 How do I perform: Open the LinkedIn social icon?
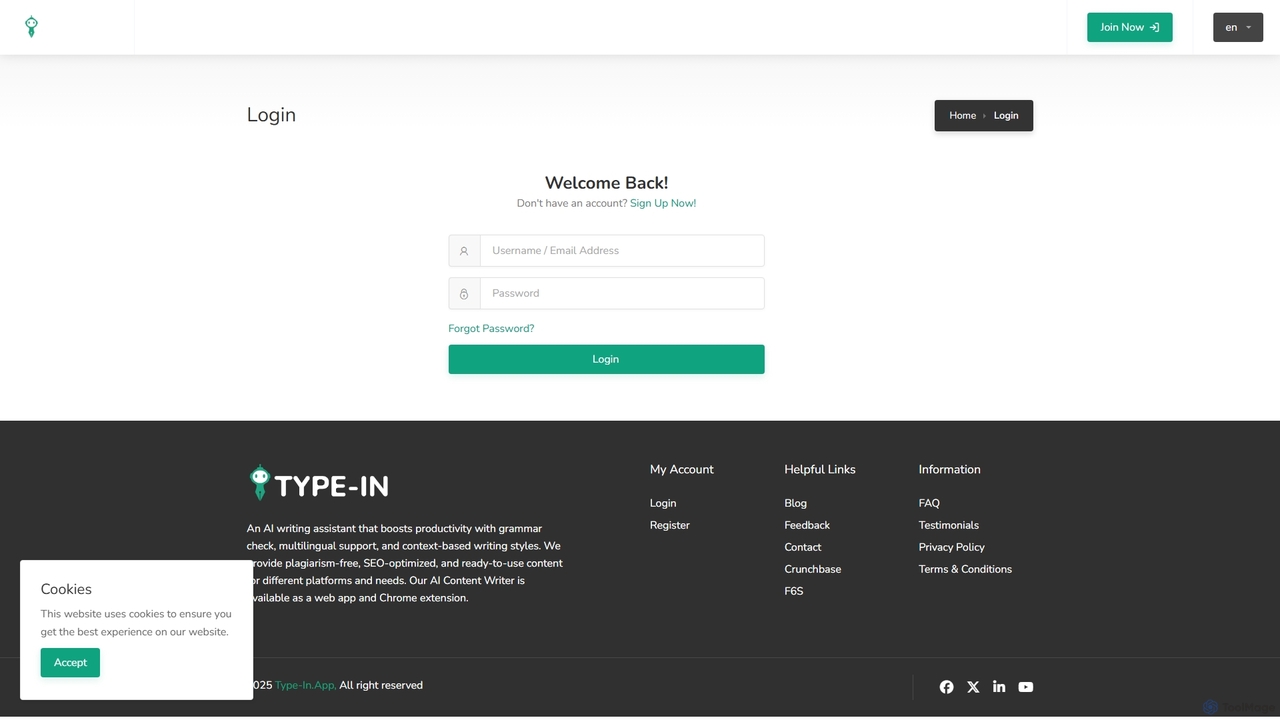(x=999, y=687)
